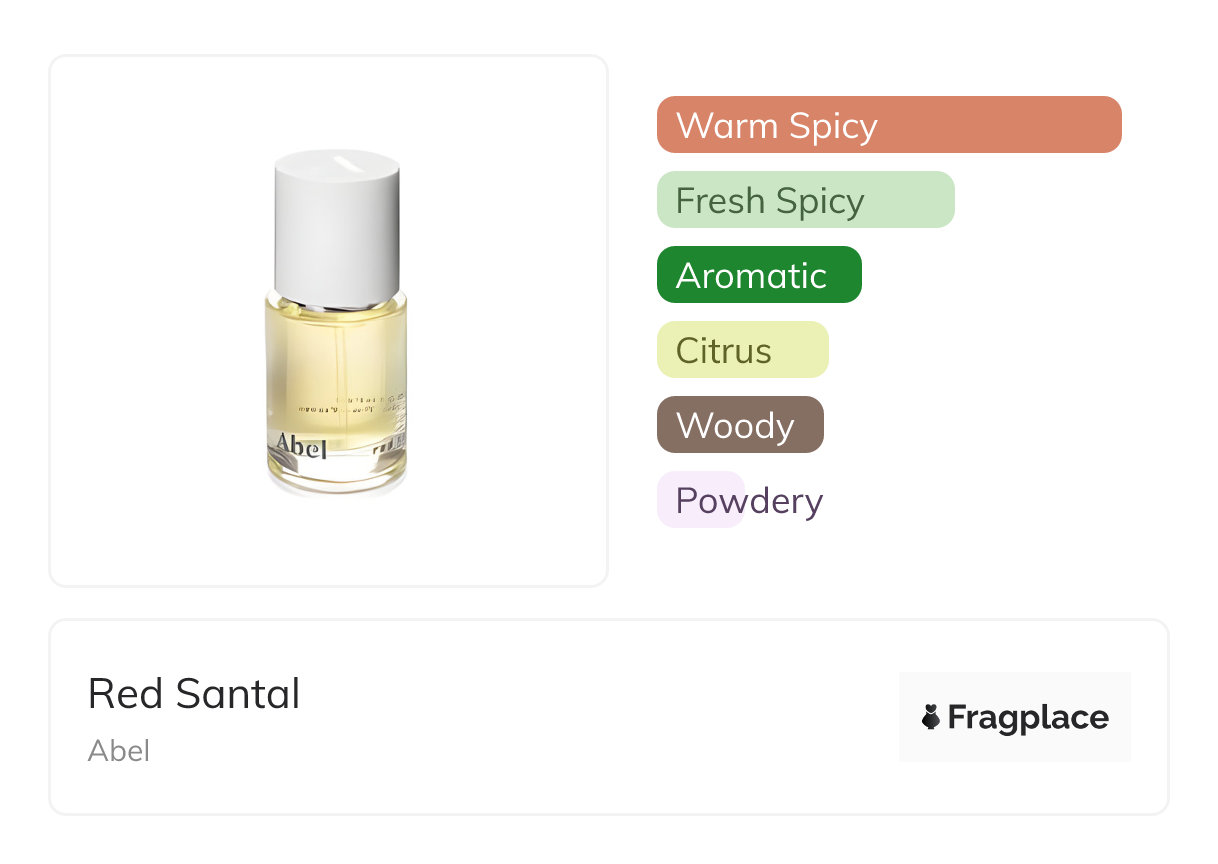Click the grey Fragplace logo box background
Screen dimensions: 1218x864
coord(1015,717)
